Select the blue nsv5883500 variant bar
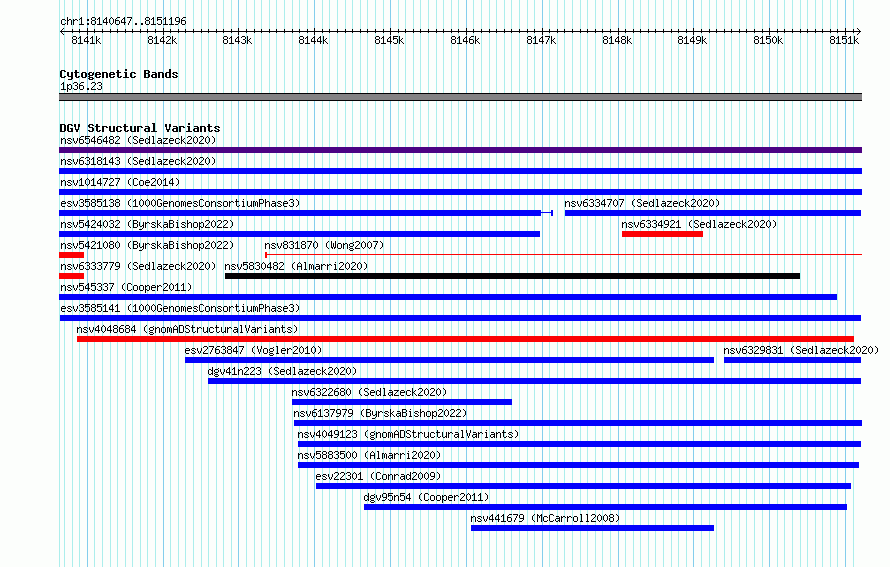890x567 pixels. [x=578, y=465]
